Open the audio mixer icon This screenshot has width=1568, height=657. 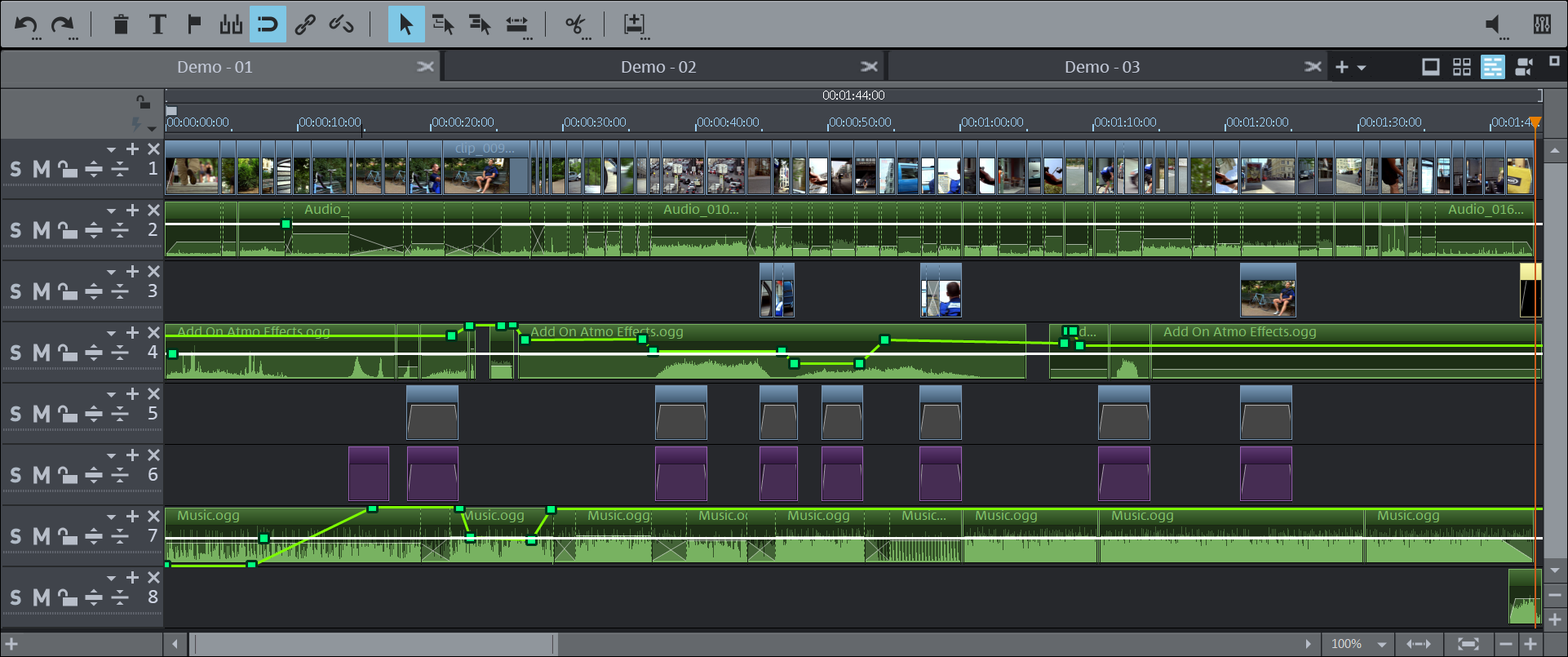pos(1542,24)
